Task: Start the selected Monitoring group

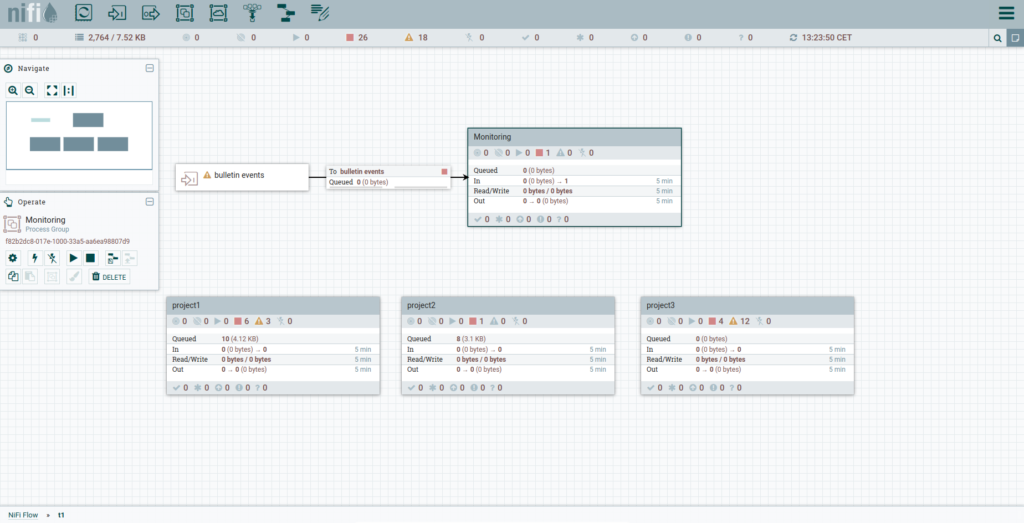Action: (x=73, y=258)
